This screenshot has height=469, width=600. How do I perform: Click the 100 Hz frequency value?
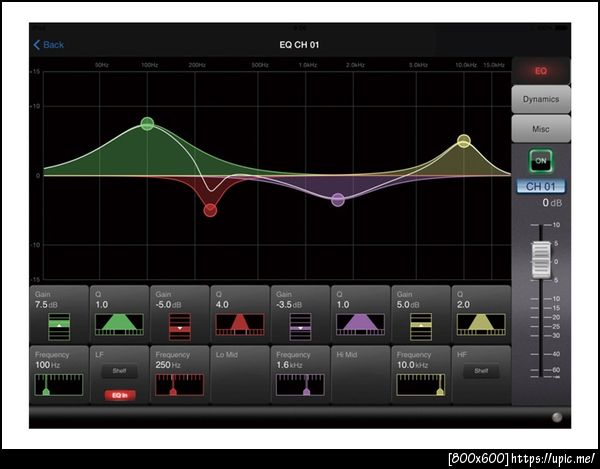tap(47, 365)
